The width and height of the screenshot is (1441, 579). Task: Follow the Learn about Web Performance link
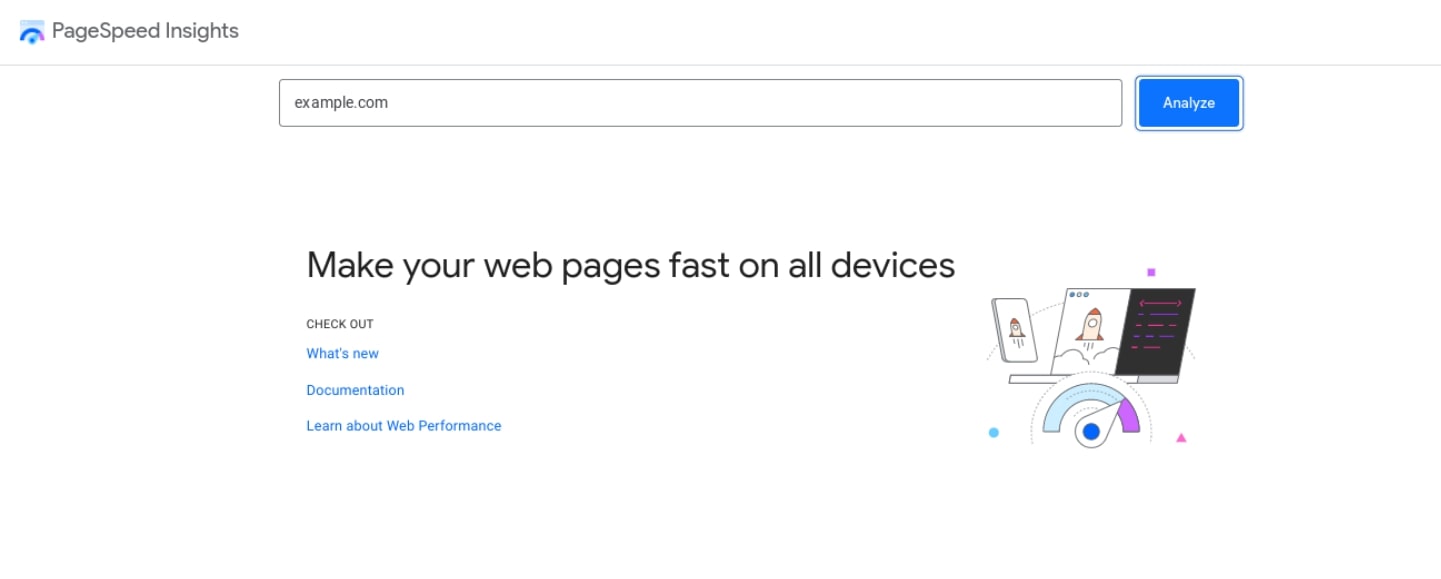point(403,426)
